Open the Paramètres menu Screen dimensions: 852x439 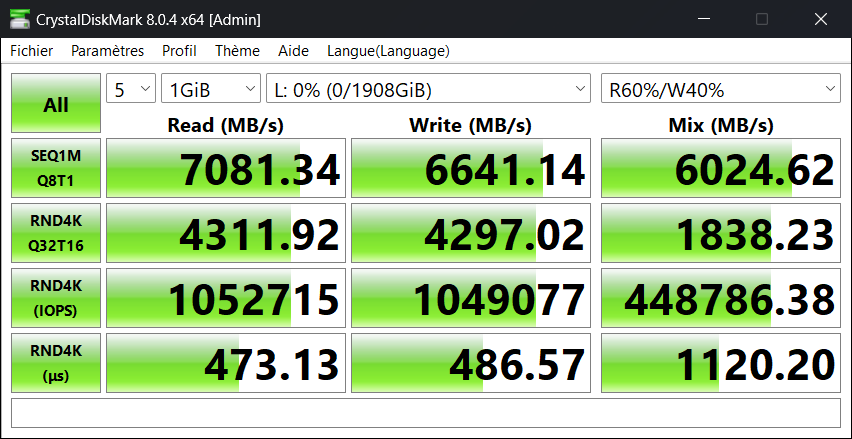107,51
